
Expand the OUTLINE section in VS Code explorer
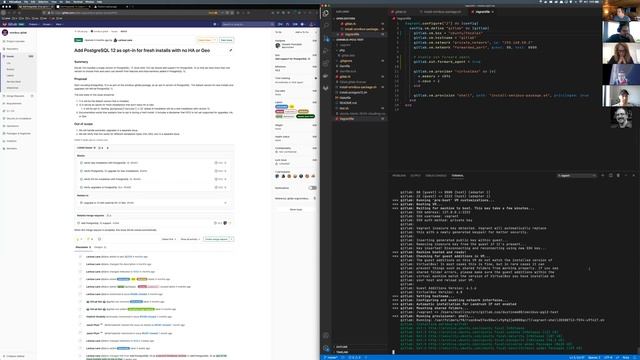(342, 347)
